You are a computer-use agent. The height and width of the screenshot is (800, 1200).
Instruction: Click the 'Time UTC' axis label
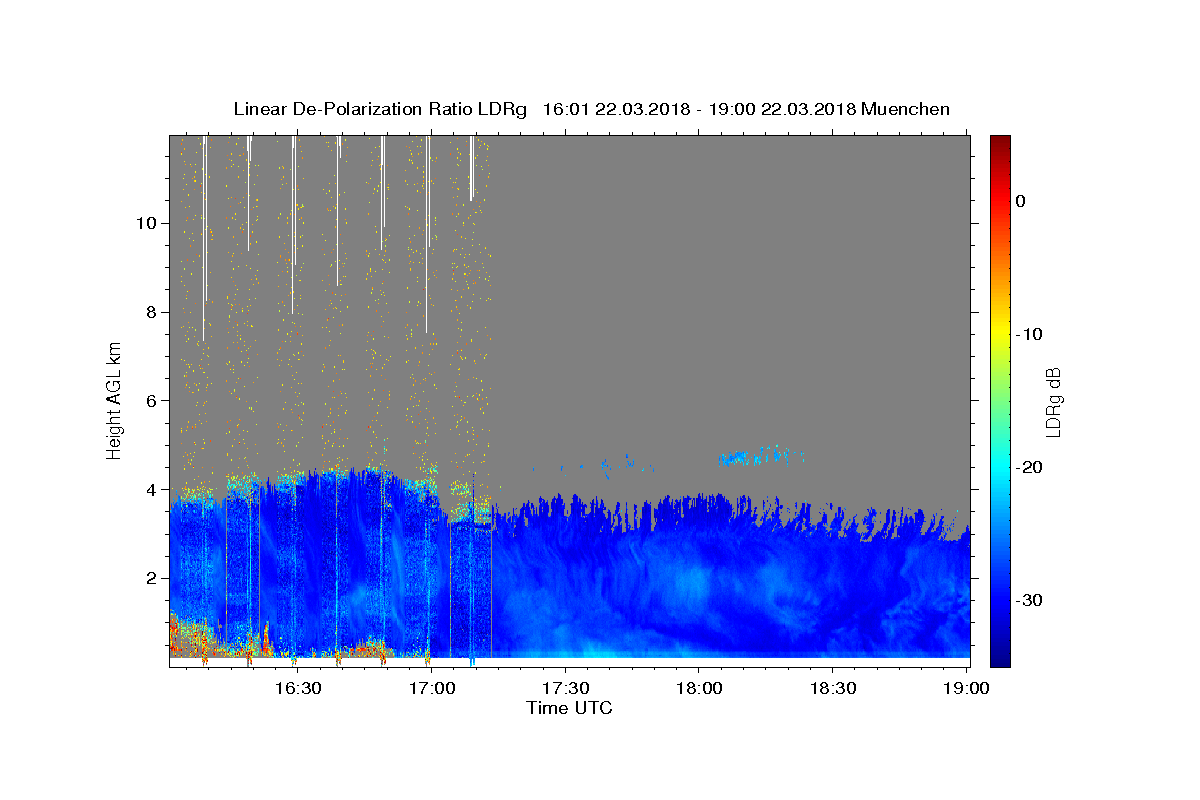point(569,708)
